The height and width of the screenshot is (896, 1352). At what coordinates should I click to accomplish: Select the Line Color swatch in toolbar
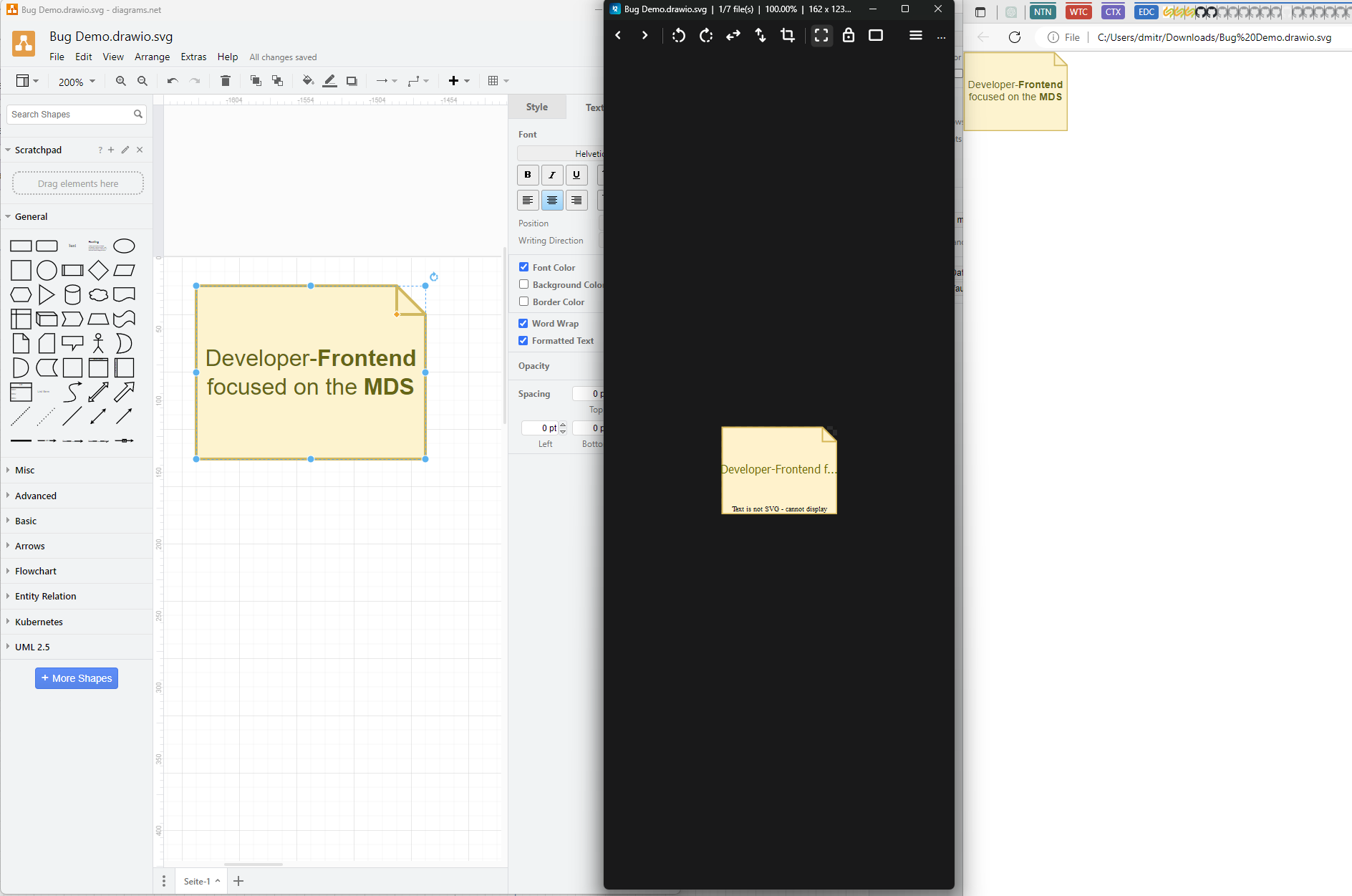(329, 80)
